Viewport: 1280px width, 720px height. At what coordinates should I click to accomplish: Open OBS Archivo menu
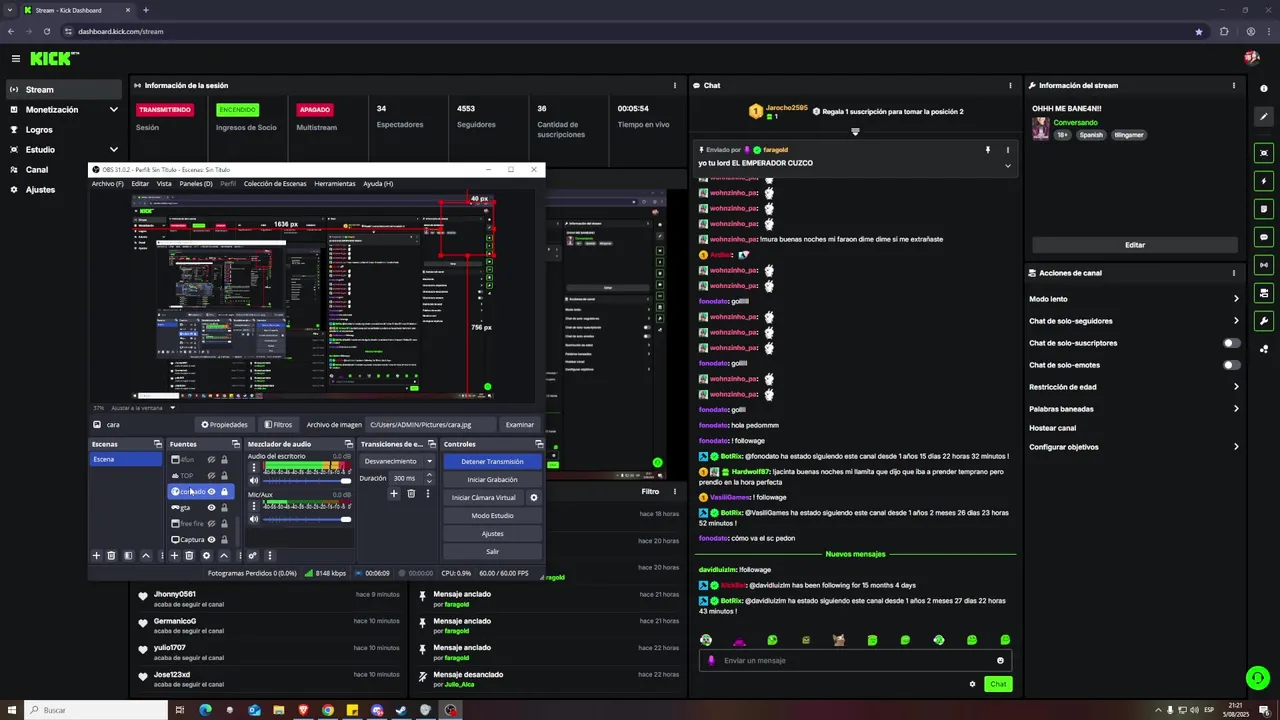[x=107, y=184]
